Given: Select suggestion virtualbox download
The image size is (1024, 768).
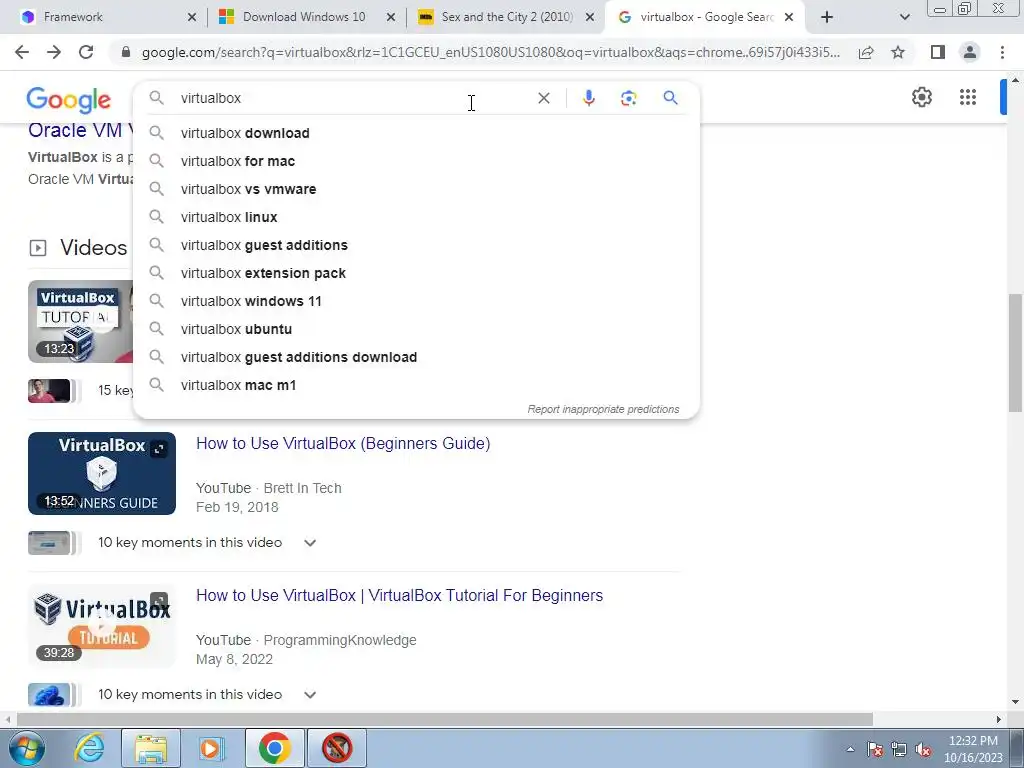Looking at the screenshot, I should 416,133.
